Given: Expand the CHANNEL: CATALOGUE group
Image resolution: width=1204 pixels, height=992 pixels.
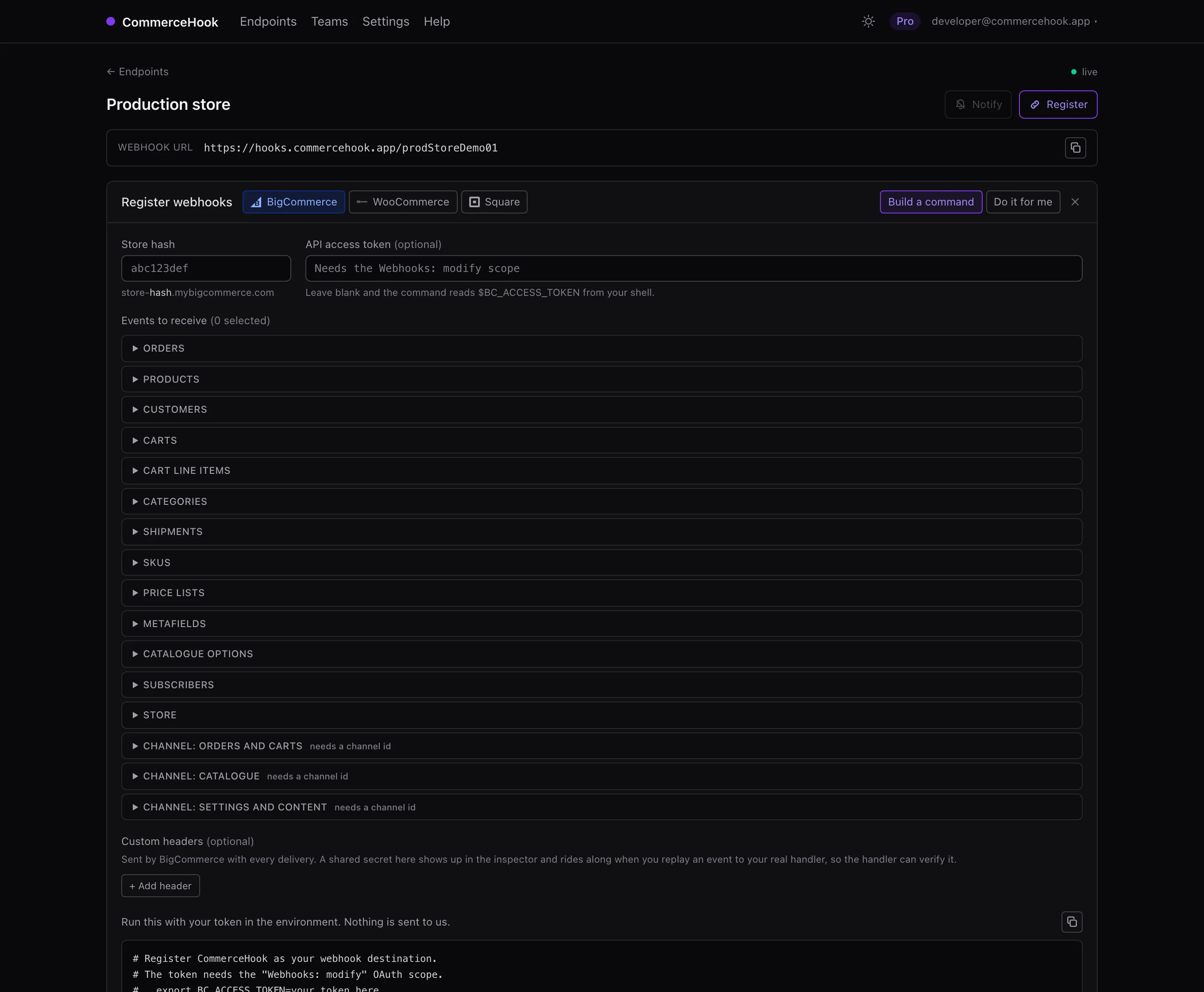Looking at the screenshot, I should pos(602,777).
